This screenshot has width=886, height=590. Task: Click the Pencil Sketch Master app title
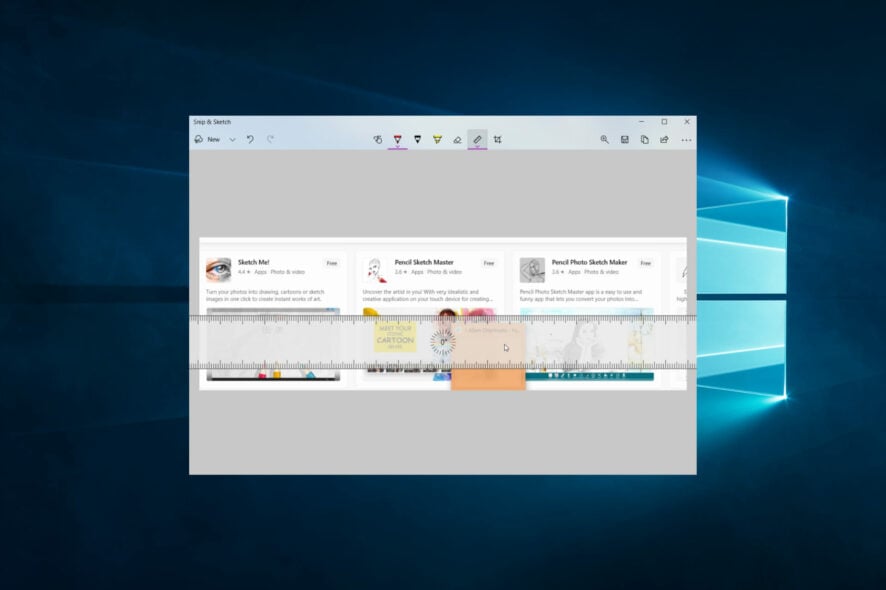click(424, 262)
